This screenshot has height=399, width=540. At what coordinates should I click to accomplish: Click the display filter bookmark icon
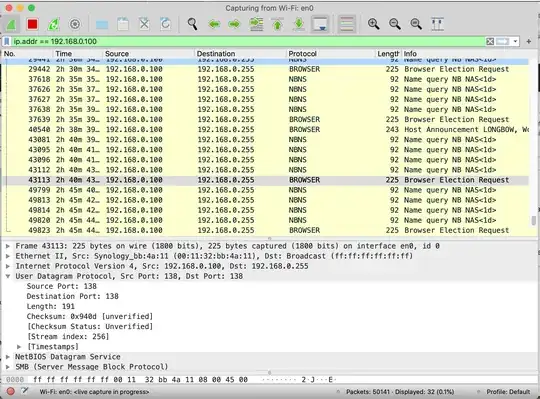(x=7, y=42)
